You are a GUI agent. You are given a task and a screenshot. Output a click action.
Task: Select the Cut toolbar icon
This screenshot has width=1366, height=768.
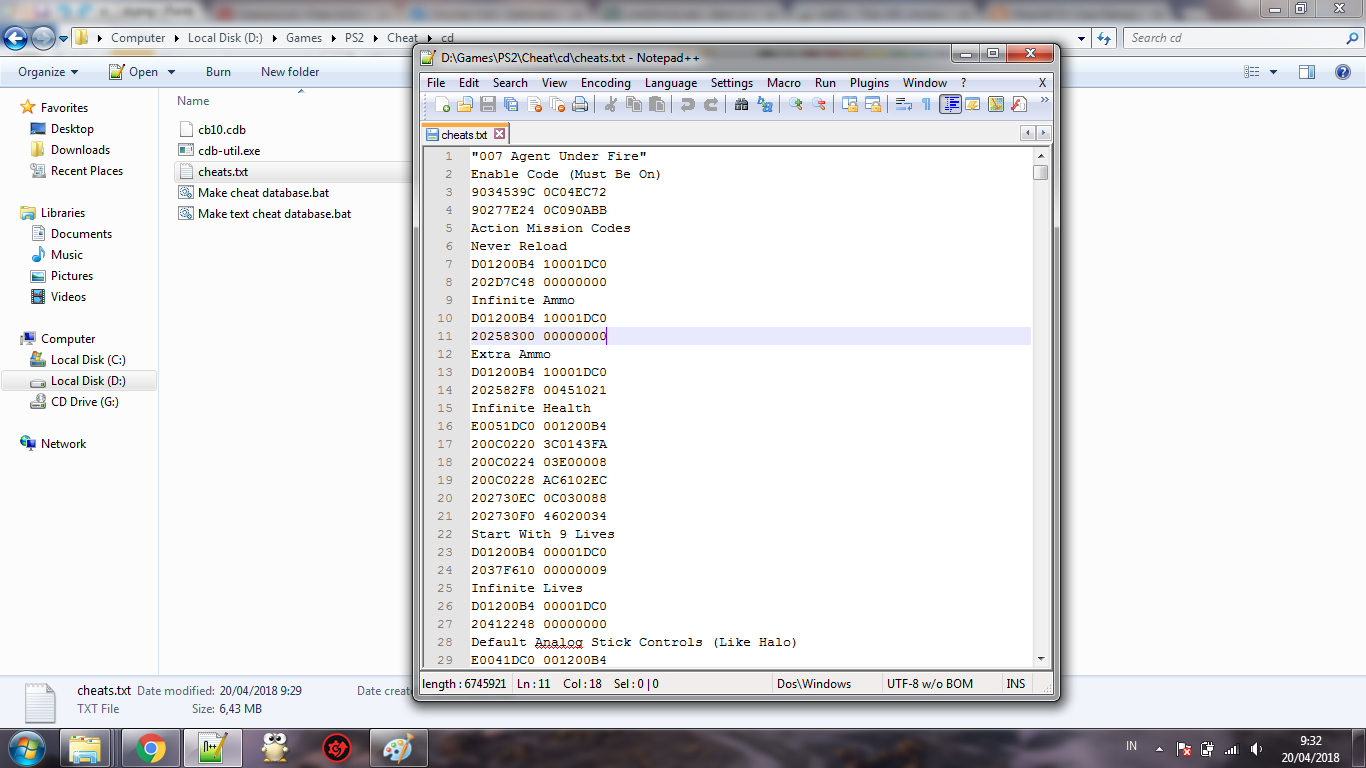pos(611,104)
